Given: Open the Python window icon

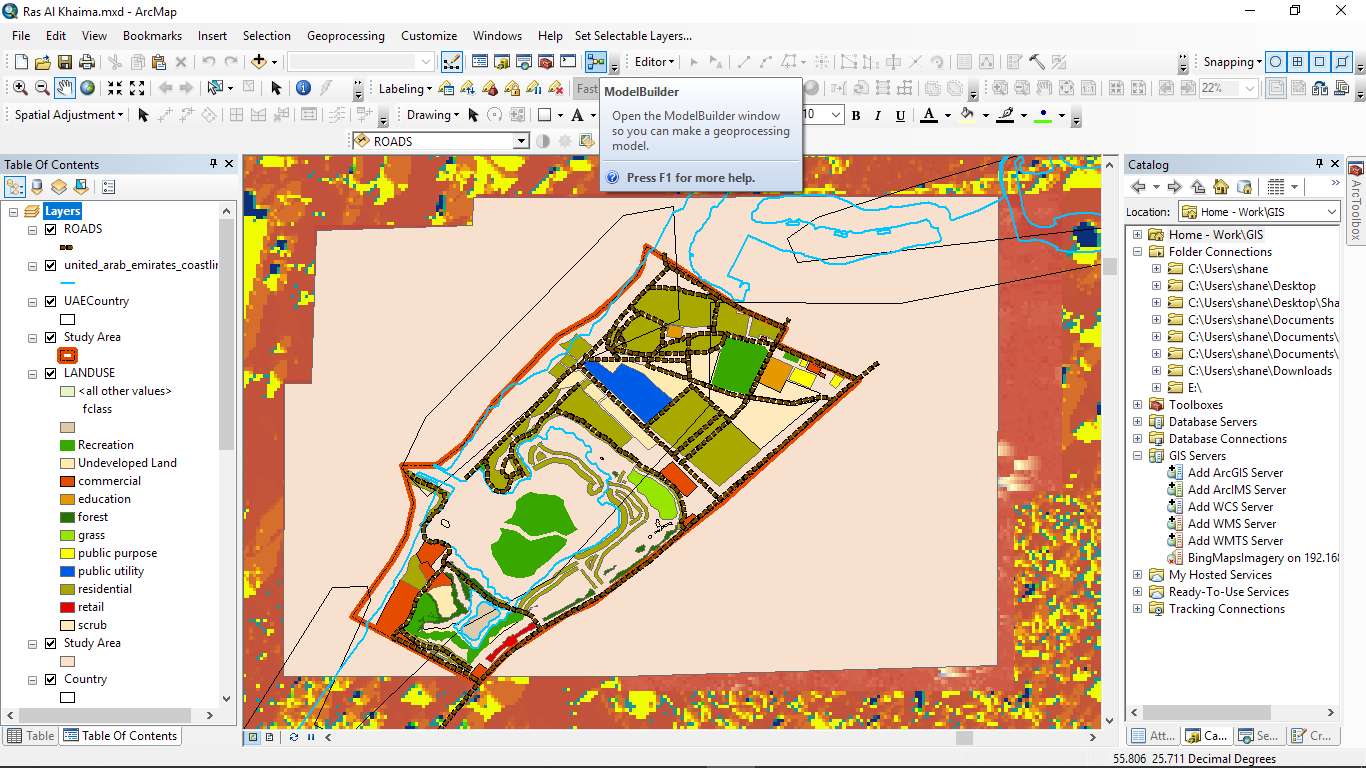Looking at the screenshot, I should coord(568,62).
